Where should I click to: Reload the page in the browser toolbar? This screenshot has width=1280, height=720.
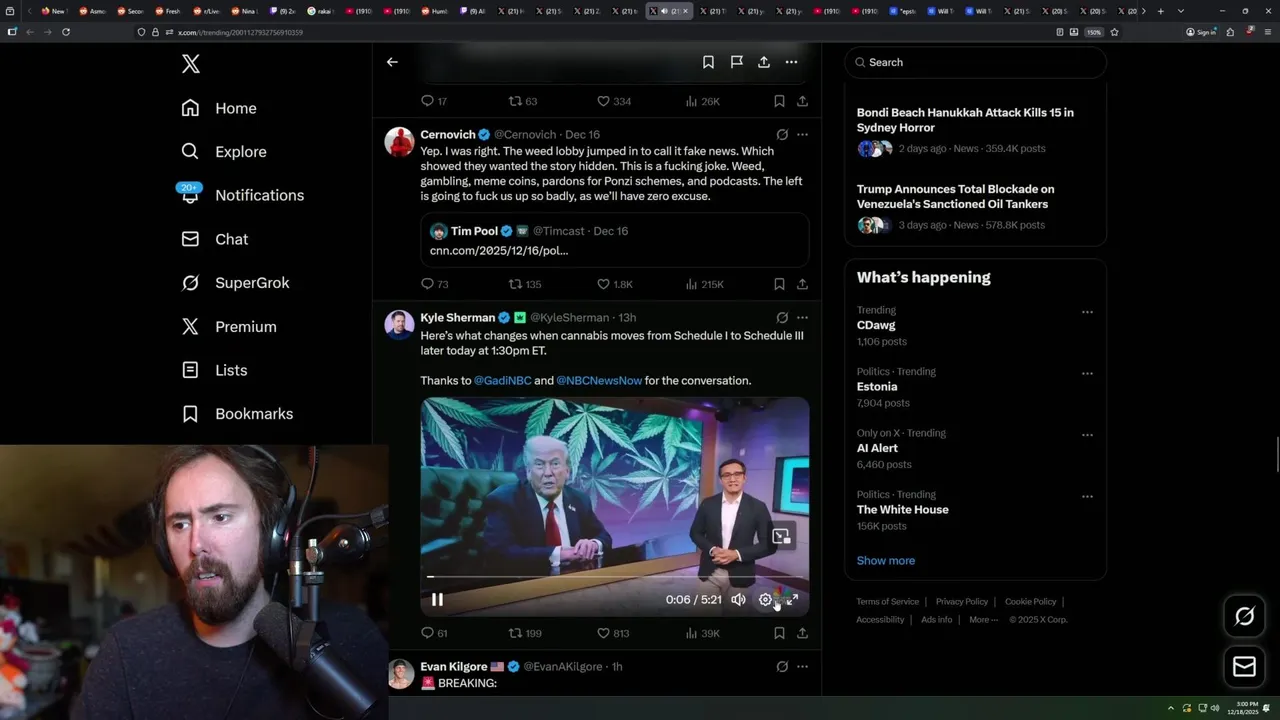tap(66, 32)
